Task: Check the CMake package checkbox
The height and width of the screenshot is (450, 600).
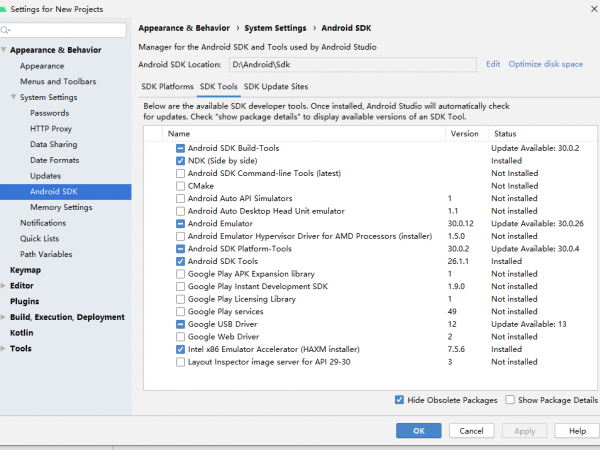Action: pyautogui.click(x=180, y=186)
